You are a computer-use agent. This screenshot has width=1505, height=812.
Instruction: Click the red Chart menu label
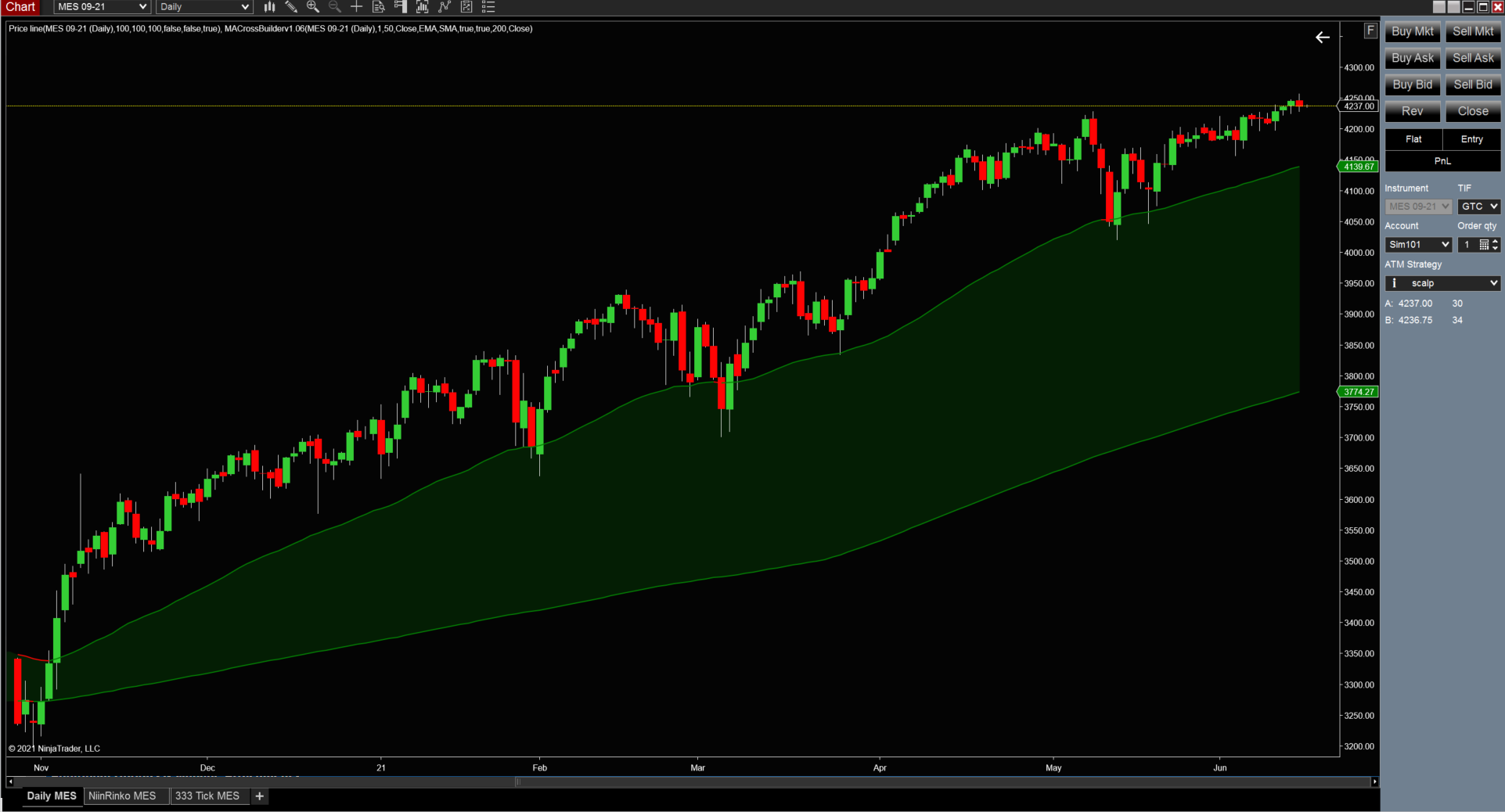(x=21, y=7)
